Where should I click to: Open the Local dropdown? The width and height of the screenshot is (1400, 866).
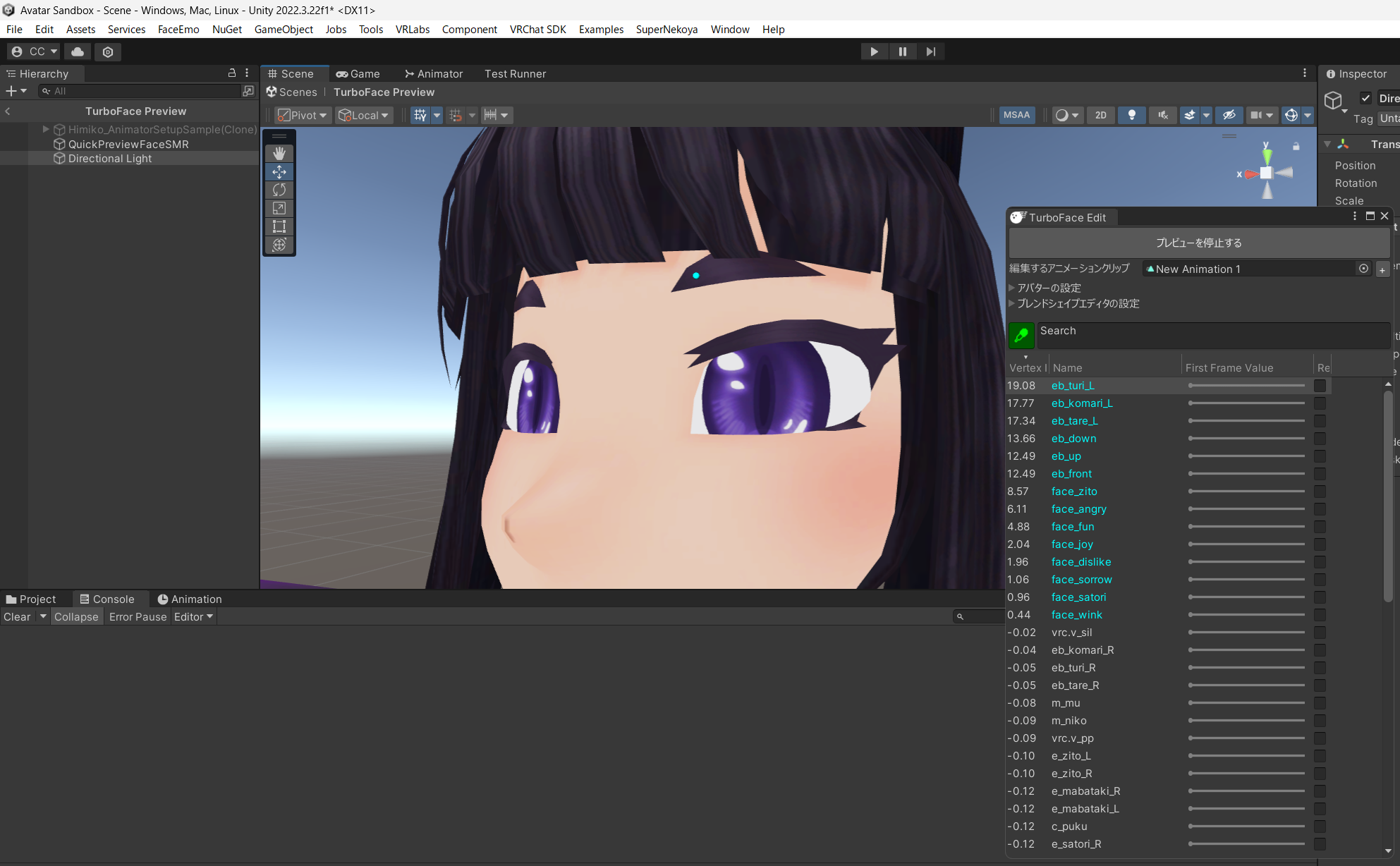363,115
